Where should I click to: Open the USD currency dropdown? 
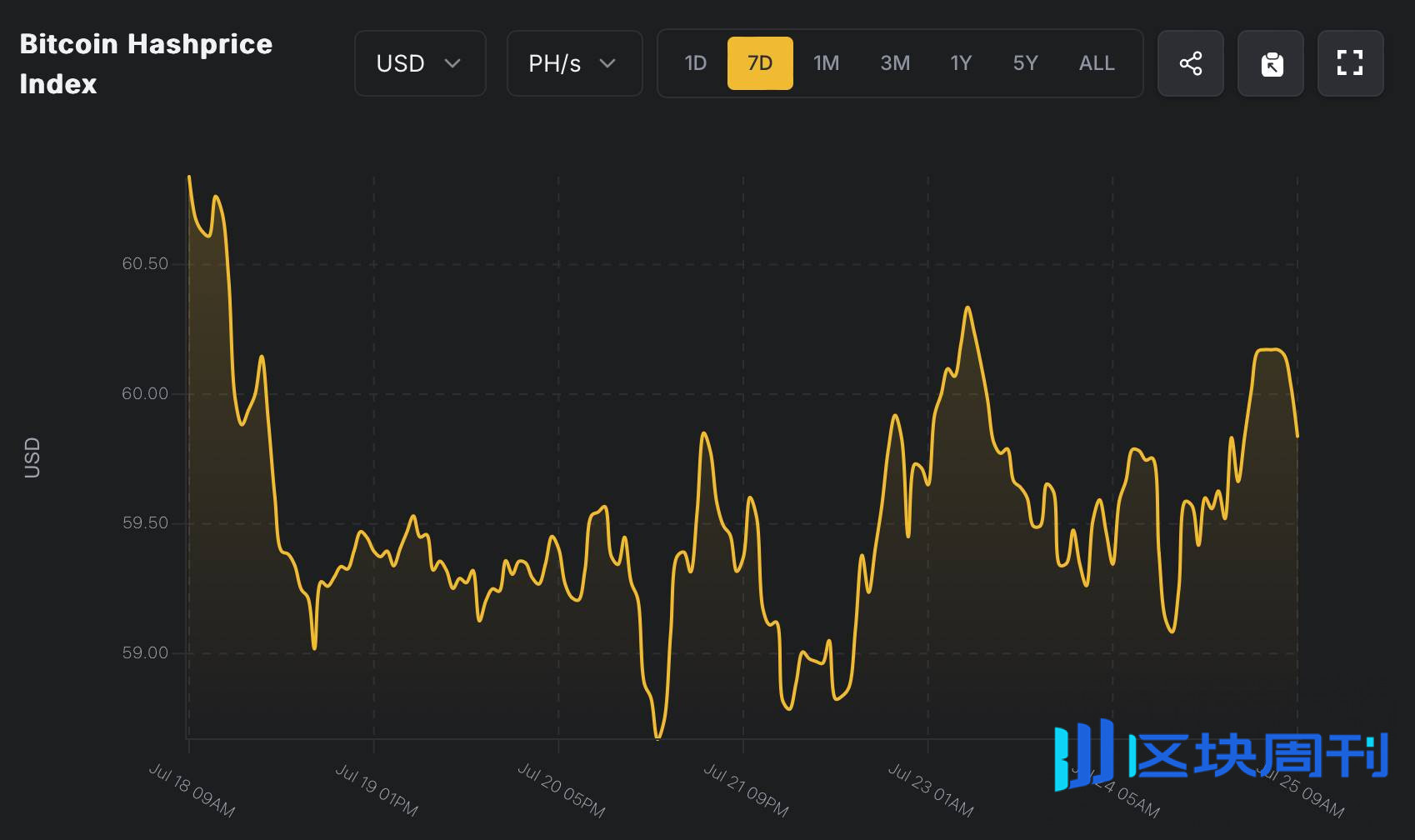(420, 63)
